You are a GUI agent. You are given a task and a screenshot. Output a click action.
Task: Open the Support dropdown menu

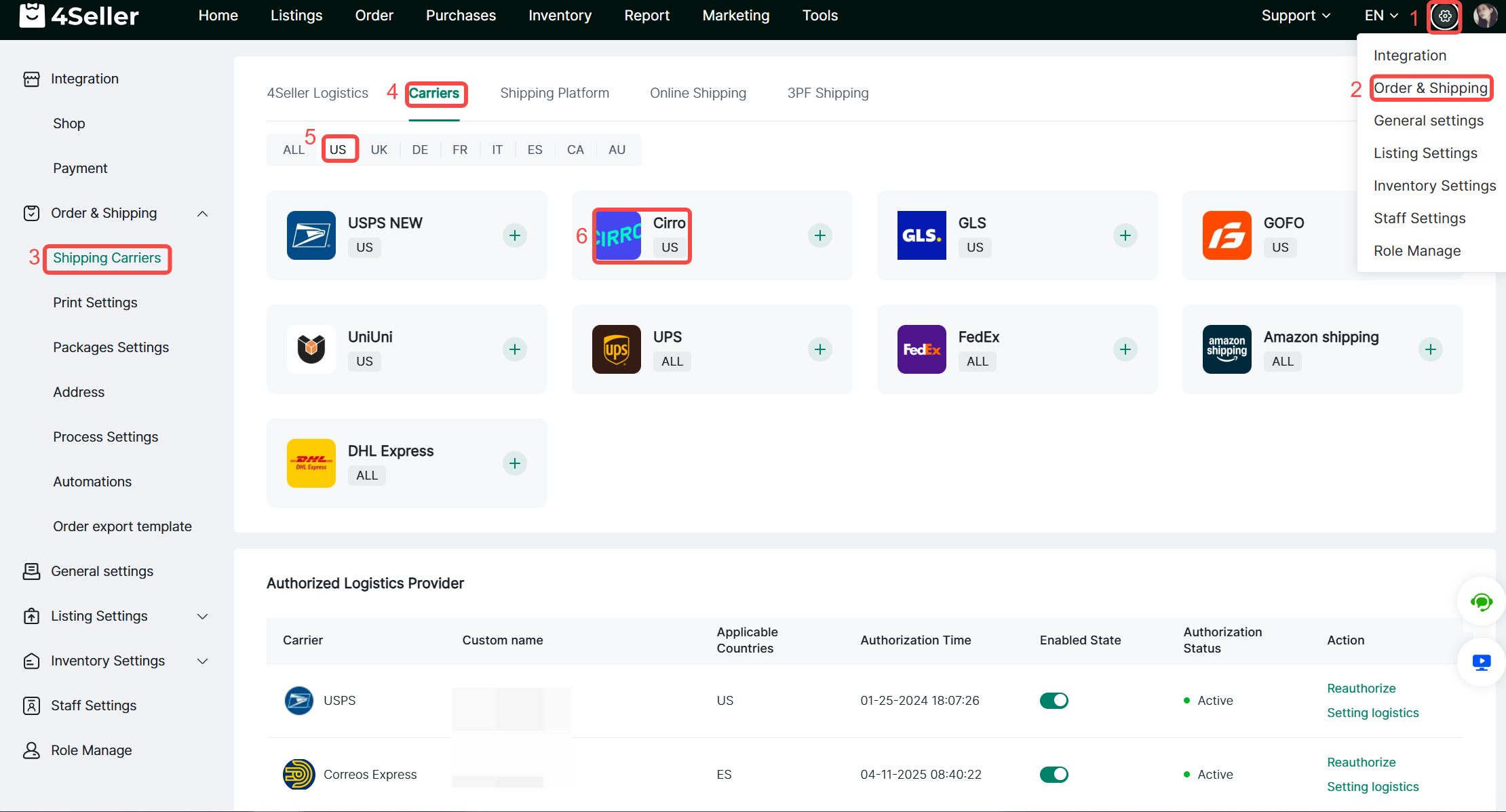[x=1295, y=16]
